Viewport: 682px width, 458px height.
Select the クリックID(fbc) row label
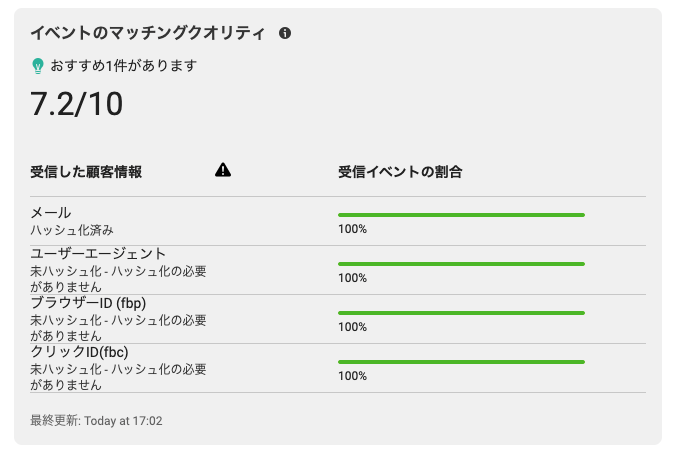click(x=79, y=352)
